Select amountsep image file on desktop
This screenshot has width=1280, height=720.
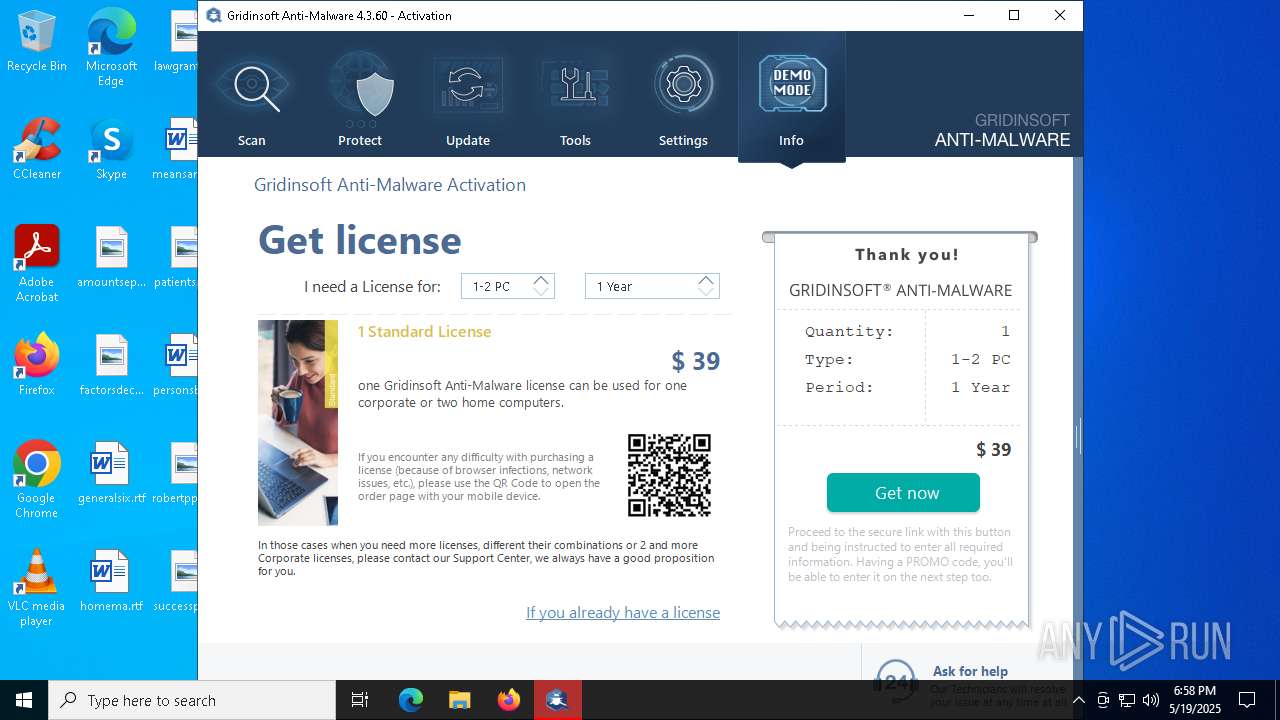pos(111,257)
